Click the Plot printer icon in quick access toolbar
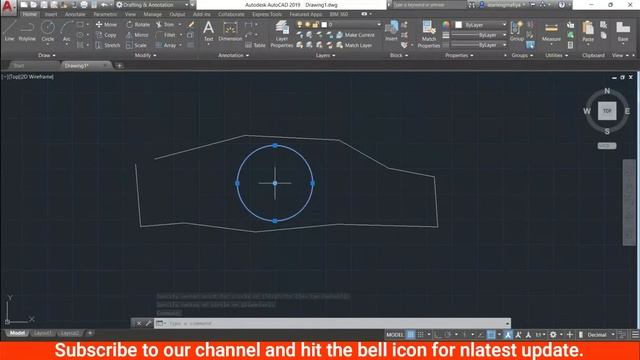Screen dimensions: 640x360 (84, 5)
